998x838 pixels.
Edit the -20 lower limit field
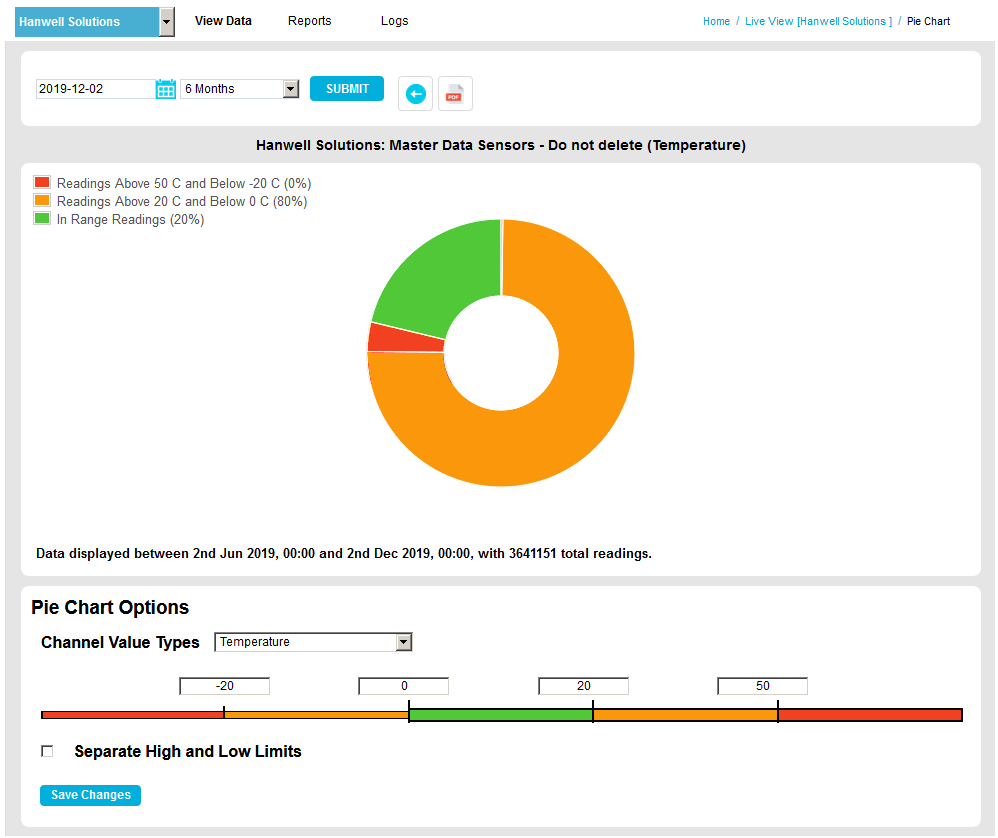pos(225,686)
